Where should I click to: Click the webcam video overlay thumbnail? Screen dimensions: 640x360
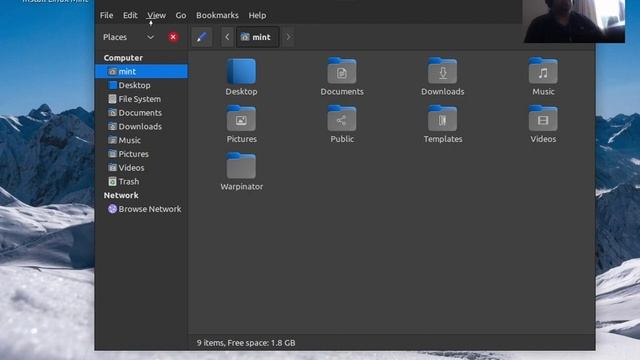point(574,21)
